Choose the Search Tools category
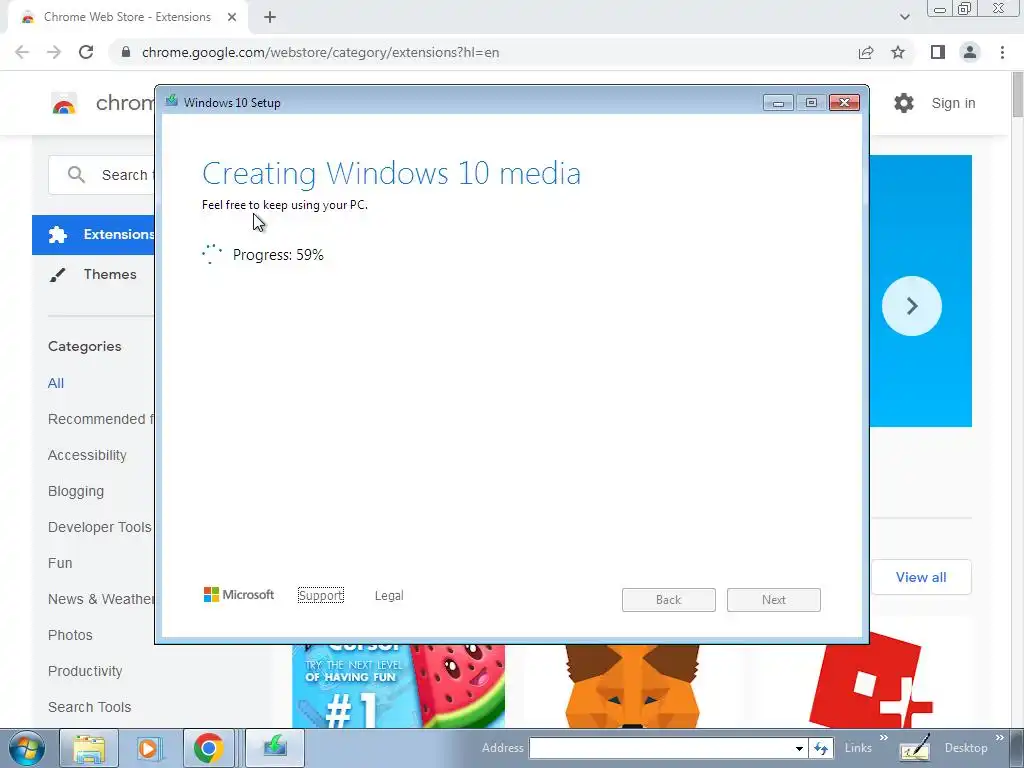The image size is (1024, 768). point(89,707)
